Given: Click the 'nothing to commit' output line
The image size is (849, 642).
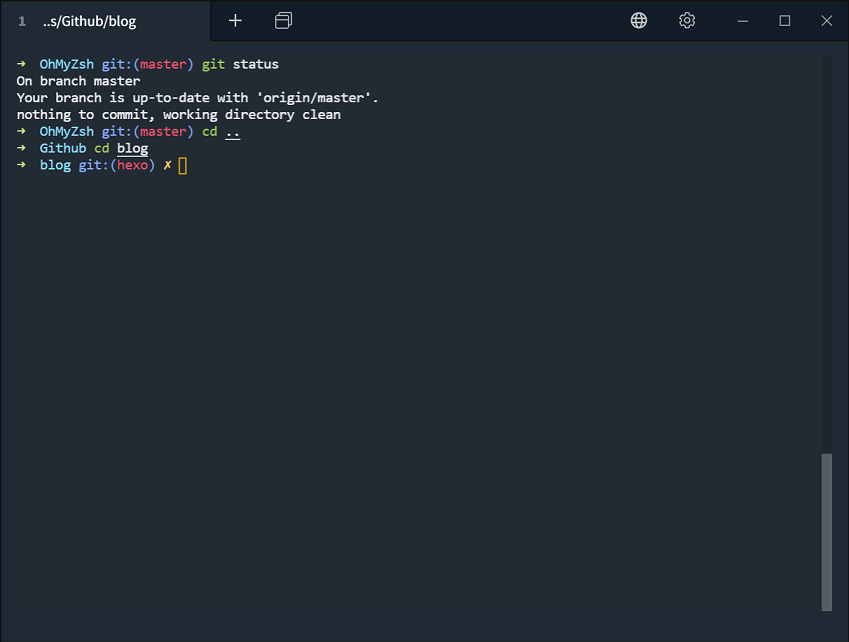Looking at the screenshot, I should pos(179,115).
